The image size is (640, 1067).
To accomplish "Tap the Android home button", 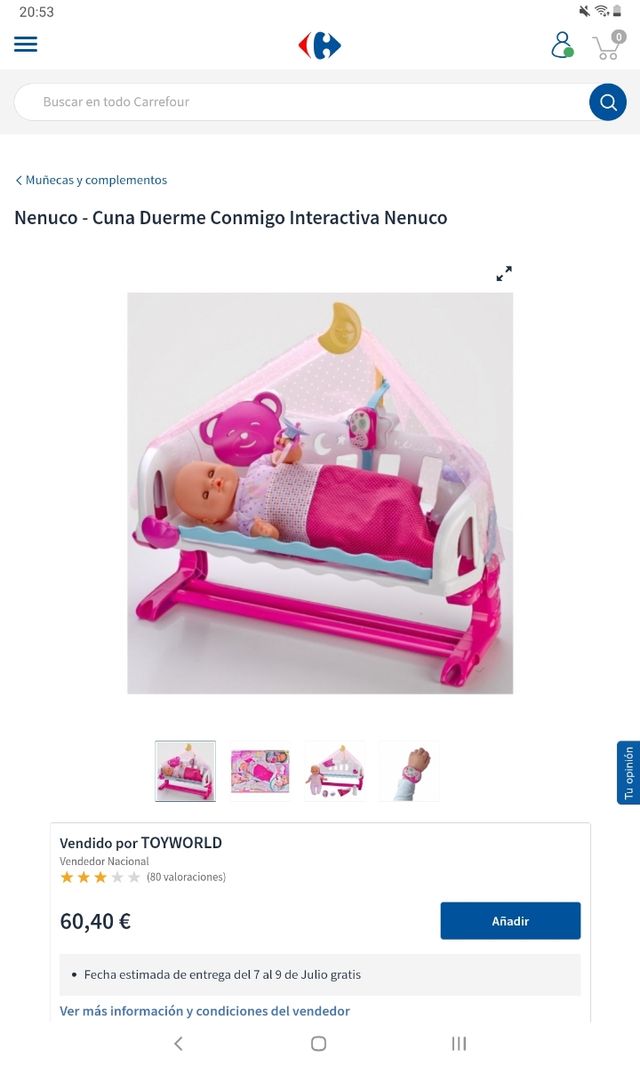I will pos(318,1043).
